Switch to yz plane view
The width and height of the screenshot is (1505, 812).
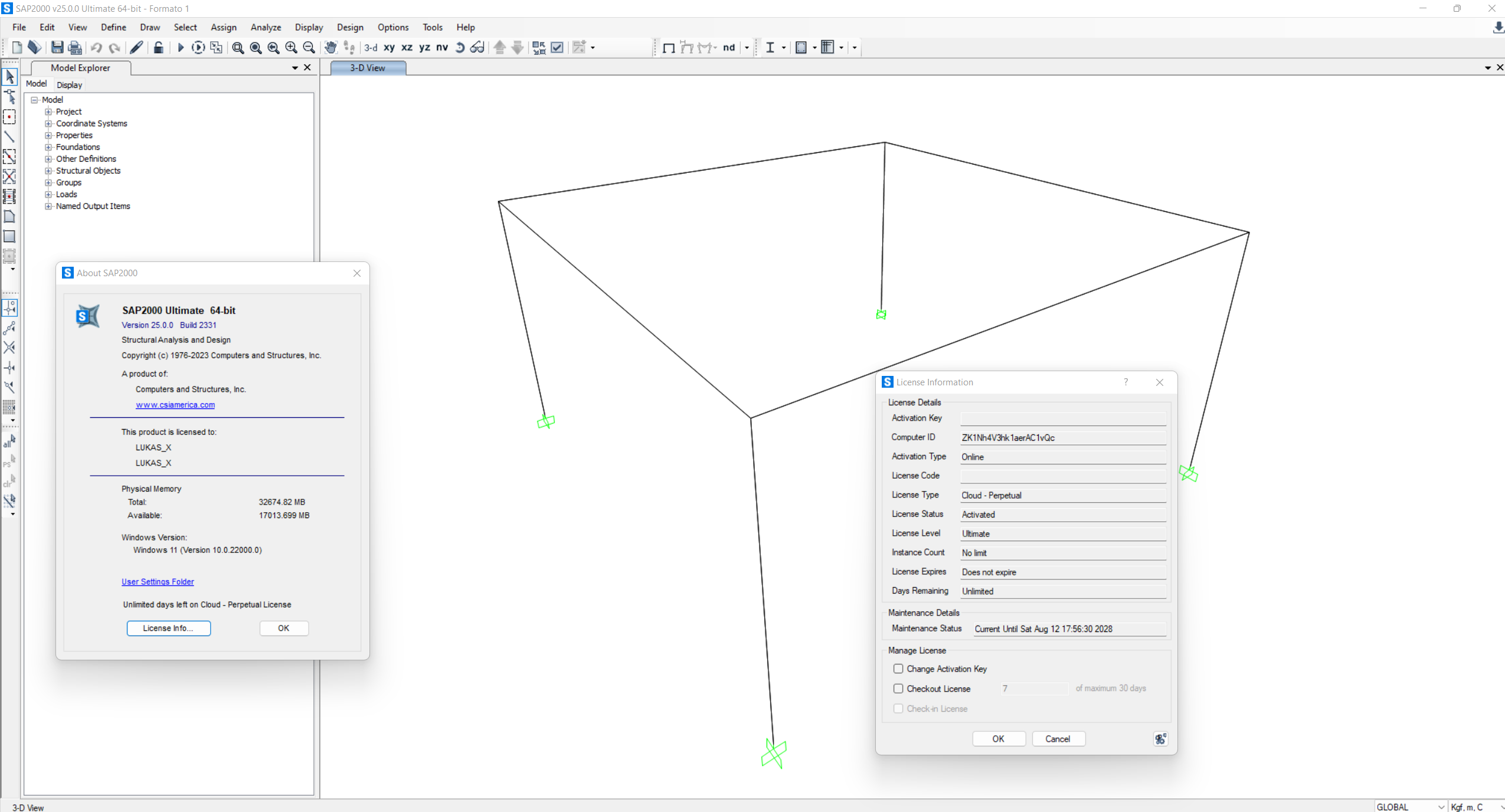pyautogui.click(x=424, y=48)
